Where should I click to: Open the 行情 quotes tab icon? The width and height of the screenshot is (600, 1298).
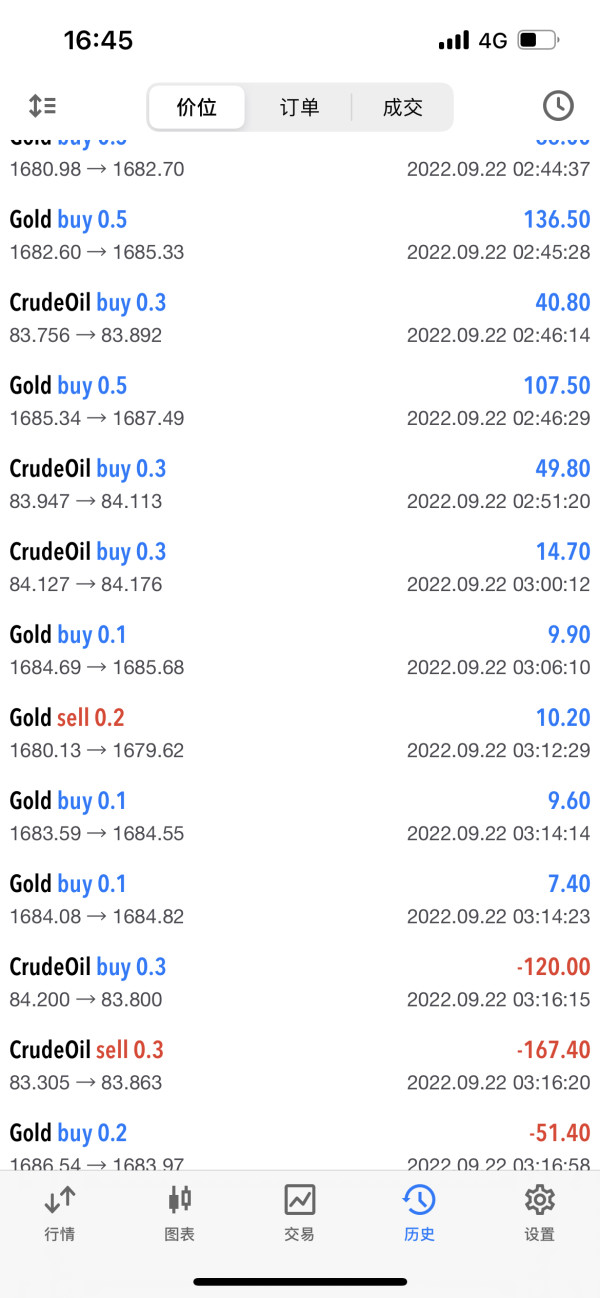pyautogui.click(x=60, y=1199)
